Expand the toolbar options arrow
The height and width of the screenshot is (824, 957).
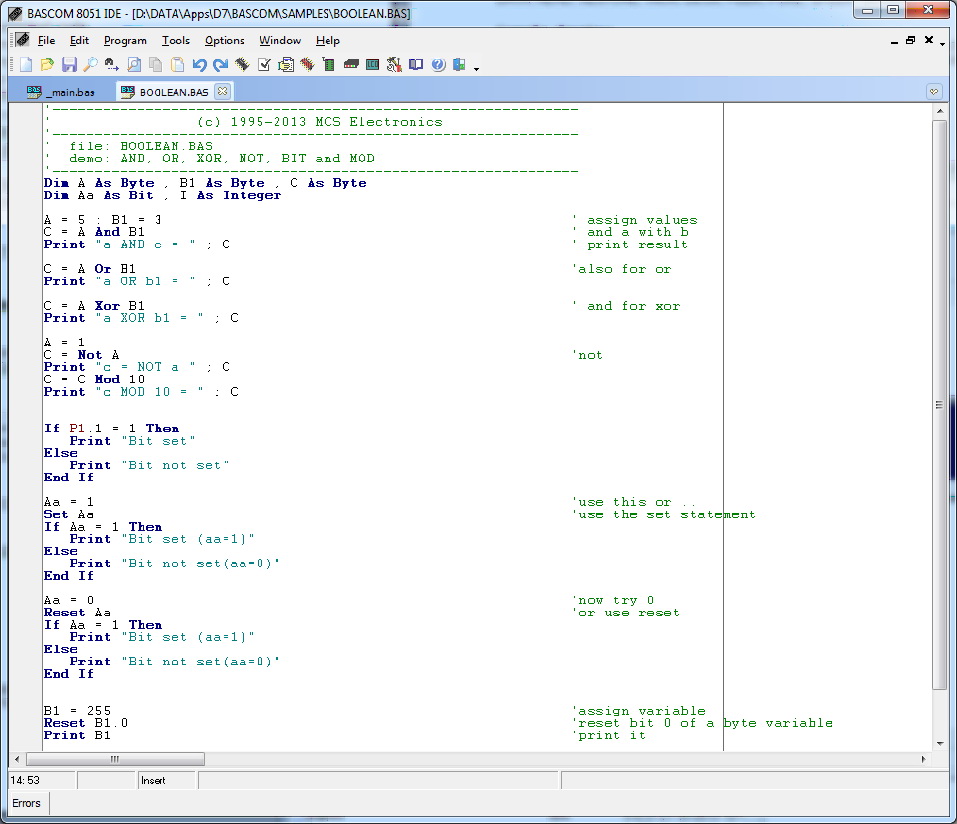[x=476, y=68]
